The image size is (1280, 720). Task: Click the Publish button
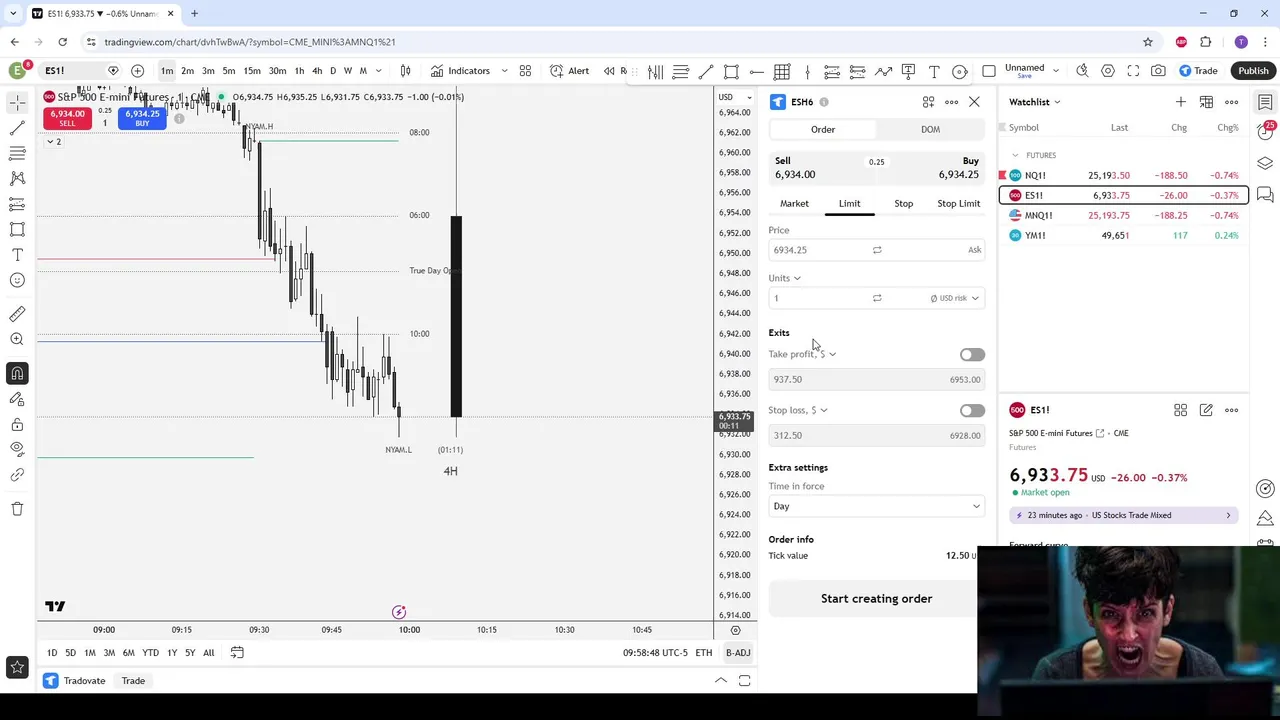click(x=1253, y=71)
